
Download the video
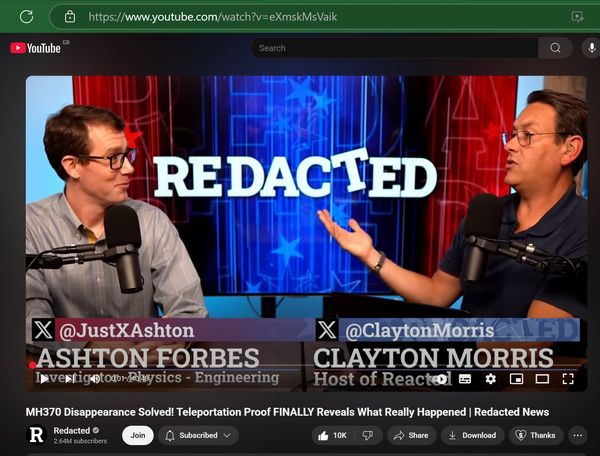[472, 435]
